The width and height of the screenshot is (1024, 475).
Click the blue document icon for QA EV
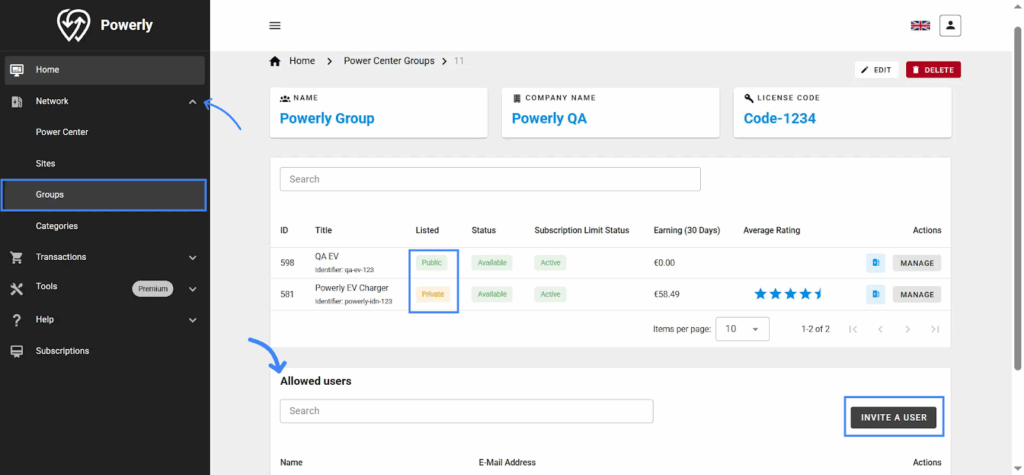pos(875,263)
